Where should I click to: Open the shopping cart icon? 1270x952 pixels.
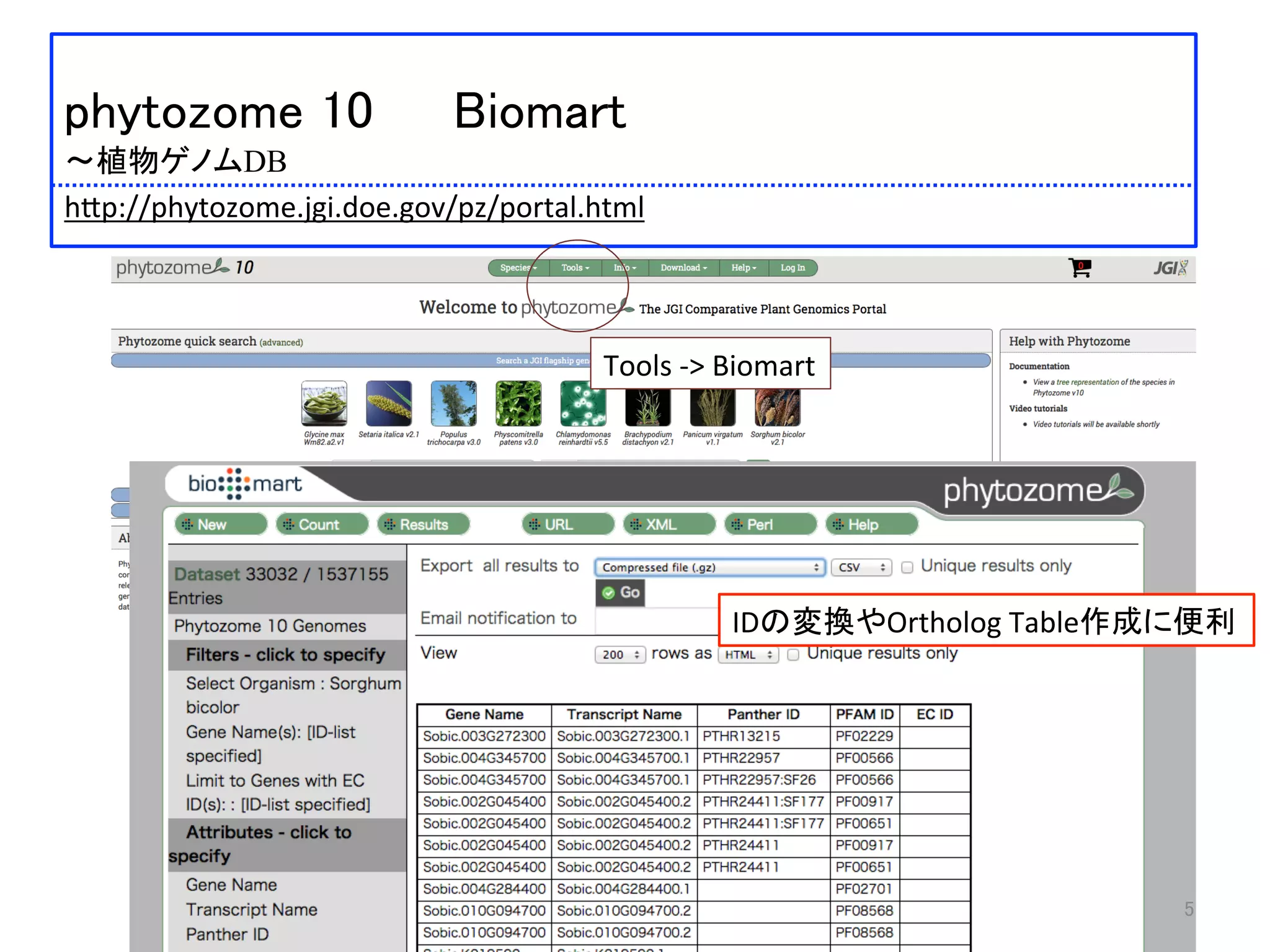1080,268
